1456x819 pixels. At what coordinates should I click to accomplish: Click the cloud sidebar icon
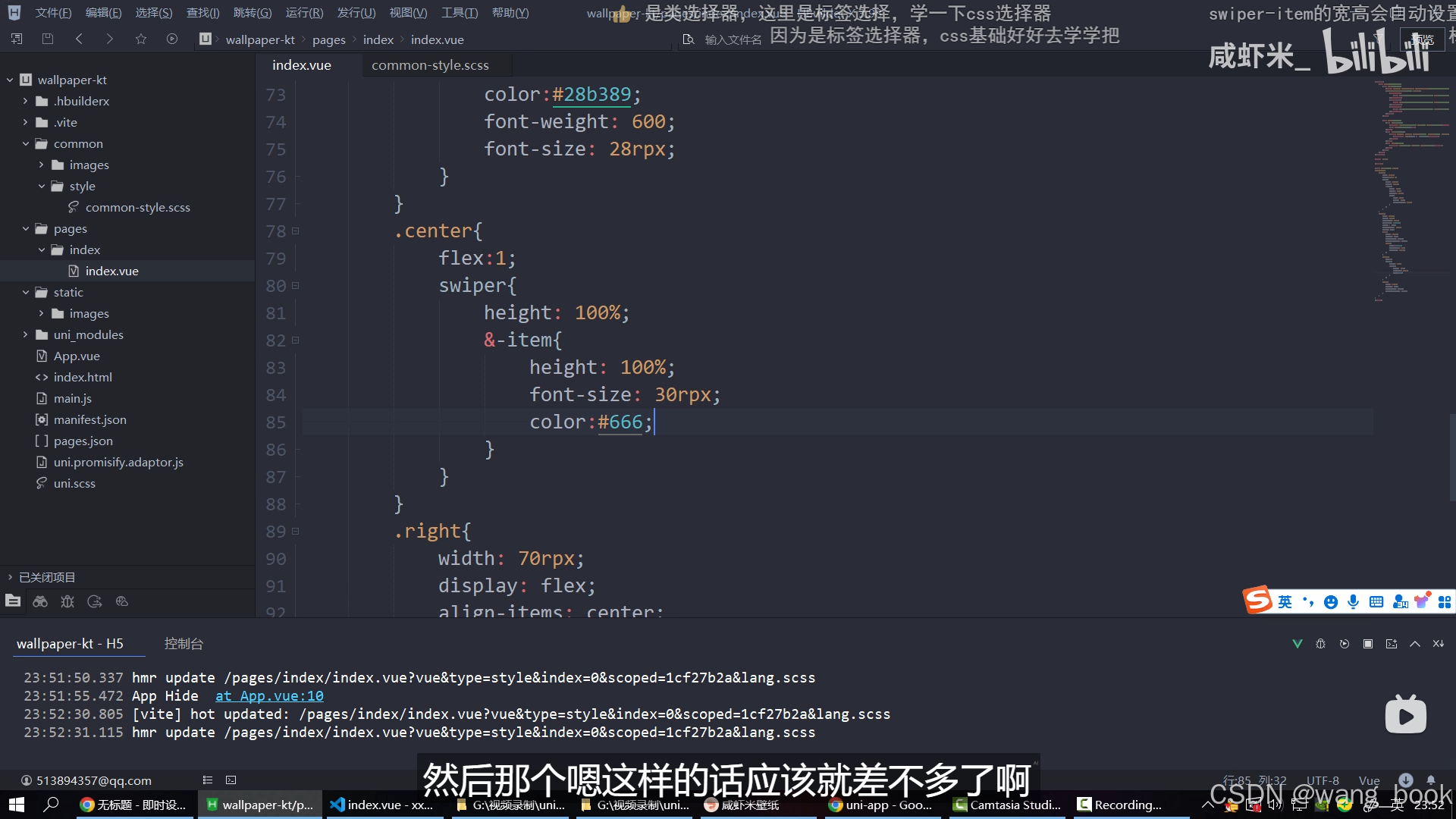(122, 601)
